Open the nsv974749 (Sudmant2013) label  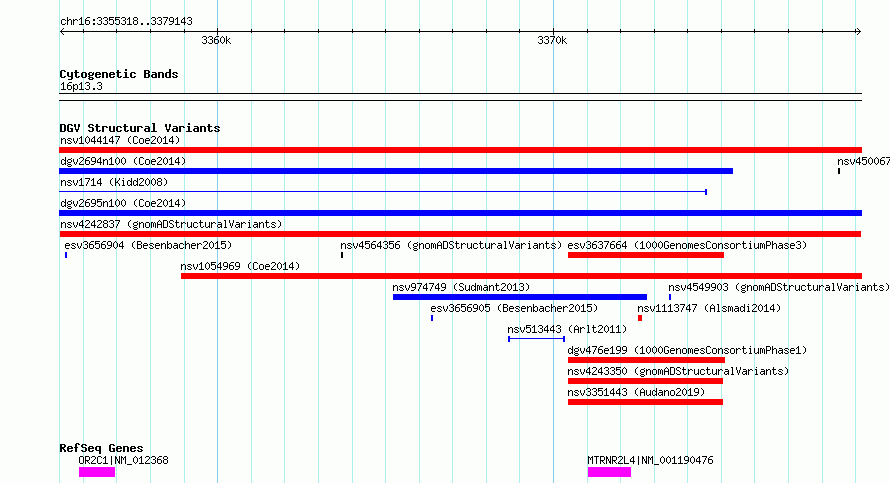[461, 287]
